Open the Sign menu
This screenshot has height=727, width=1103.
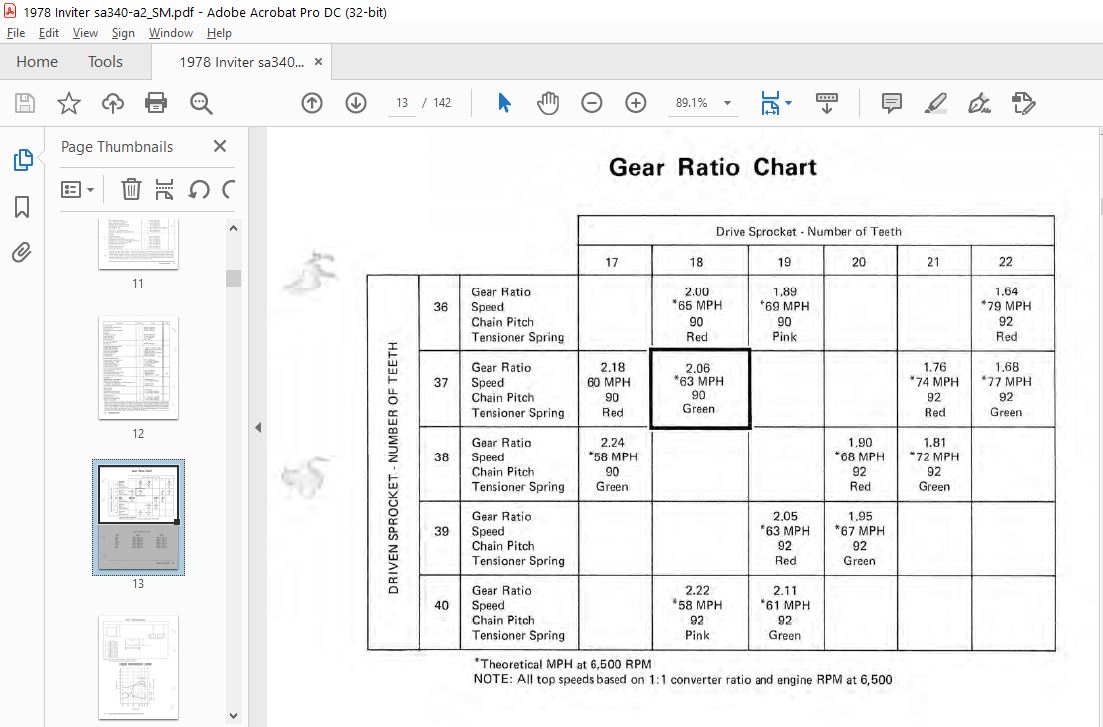pos(123,33)
